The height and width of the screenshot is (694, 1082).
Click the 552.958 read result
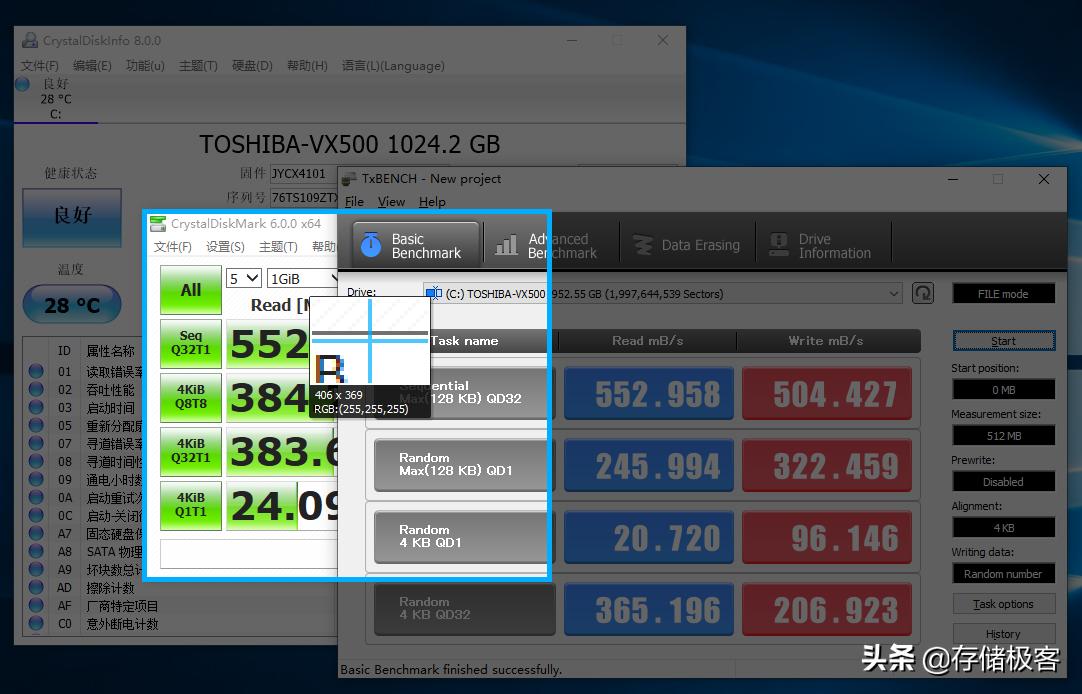(x=649, y=393)
